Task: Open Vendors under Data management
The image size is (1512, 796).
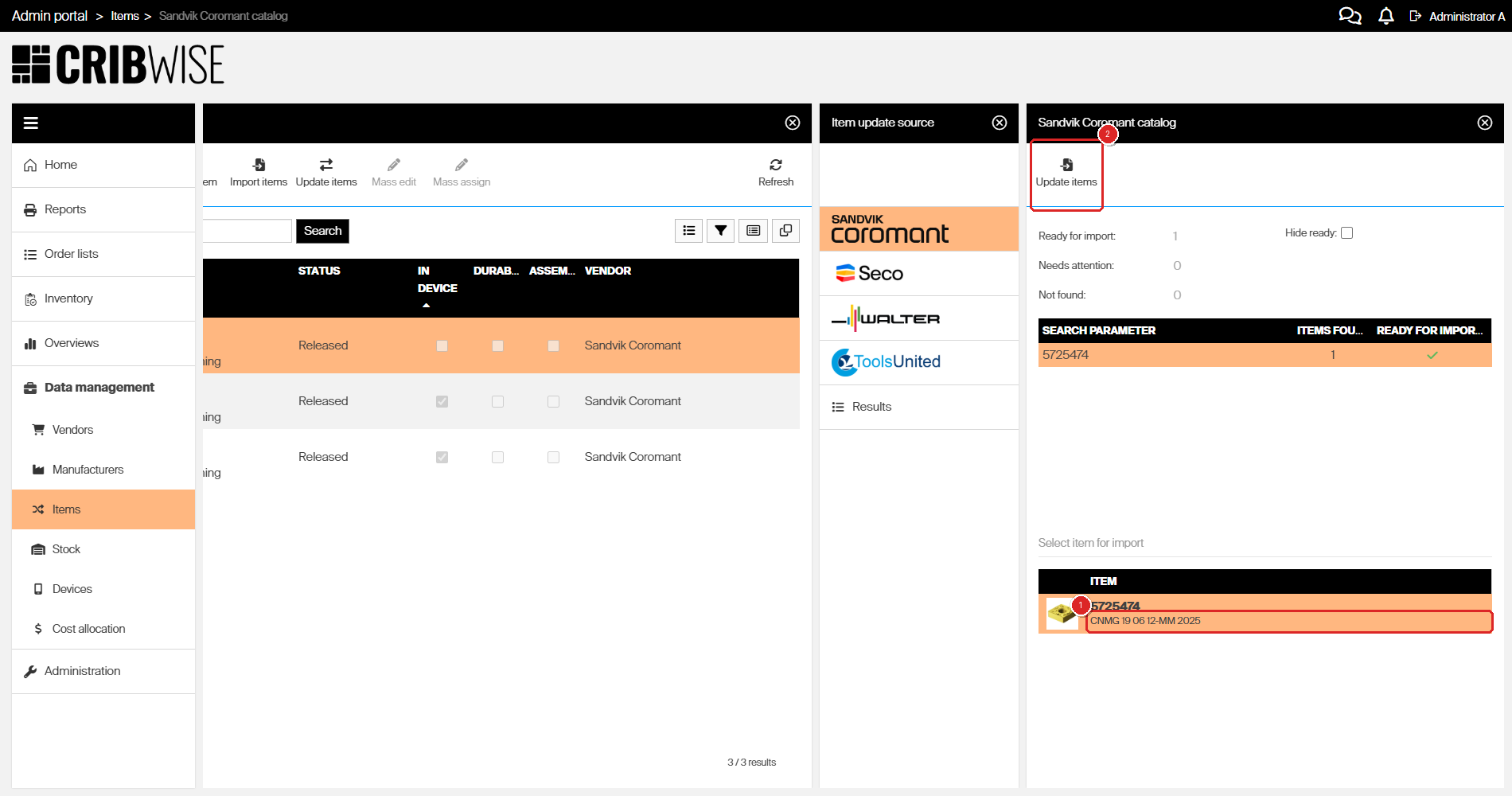Action: (103, 430)
